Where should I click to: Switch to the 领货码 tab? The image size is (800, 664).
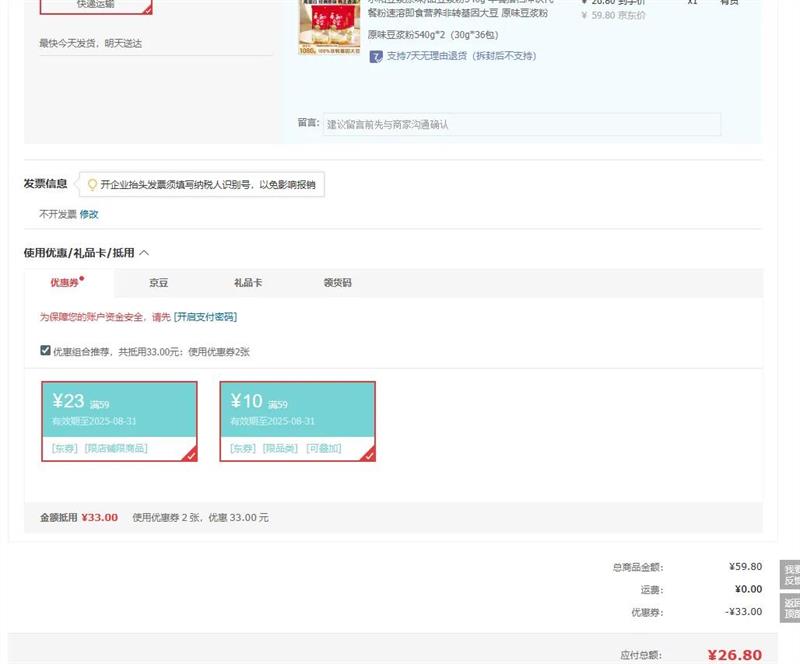tap(337, 283)
